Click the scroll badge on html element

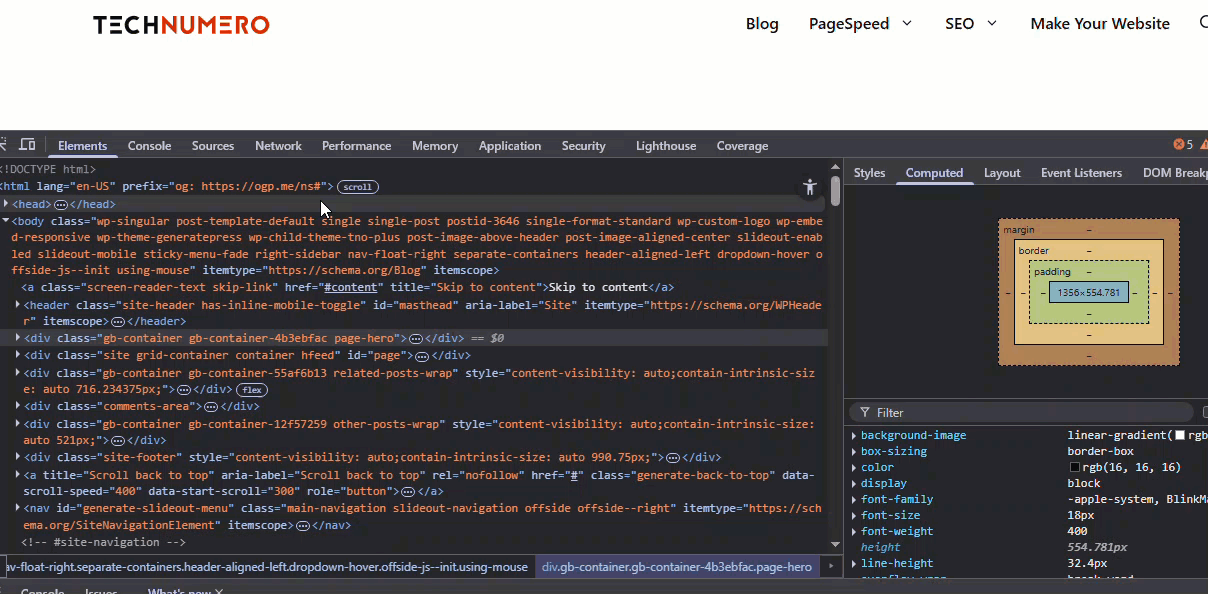[358, 187]
